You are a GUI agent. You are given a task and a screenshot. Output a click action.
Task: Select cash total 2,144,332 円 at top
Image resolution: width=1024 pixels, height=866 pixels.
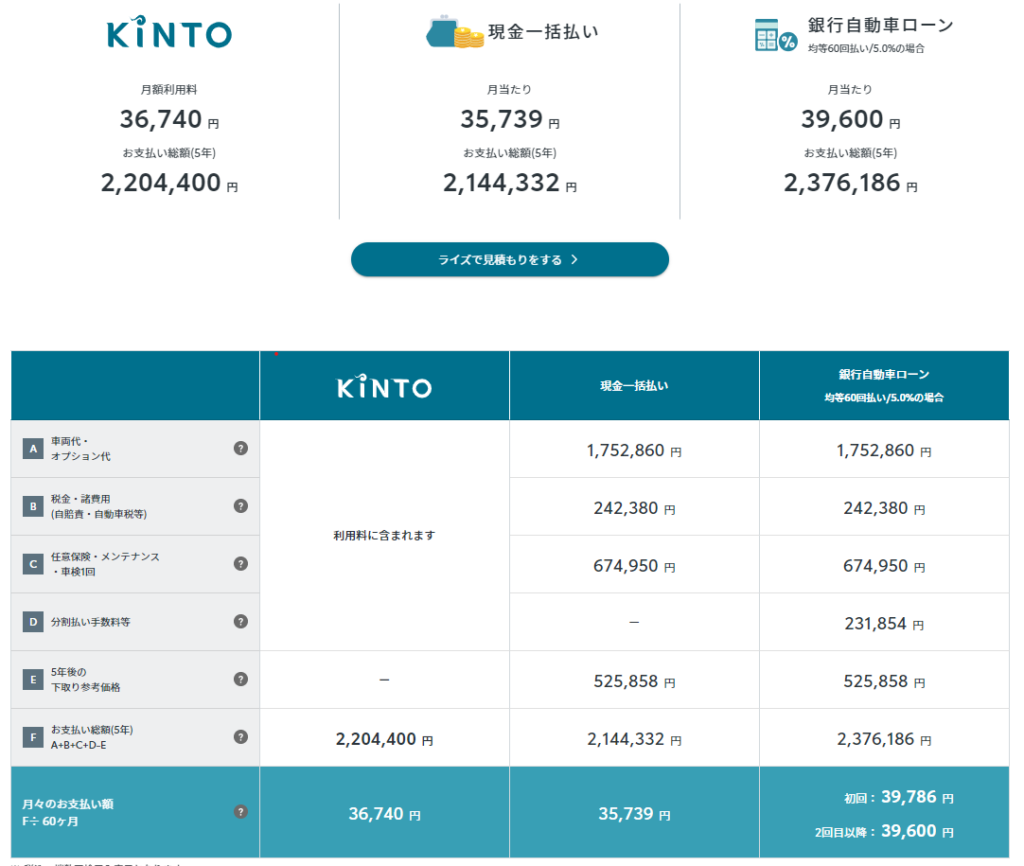point(509,183)
